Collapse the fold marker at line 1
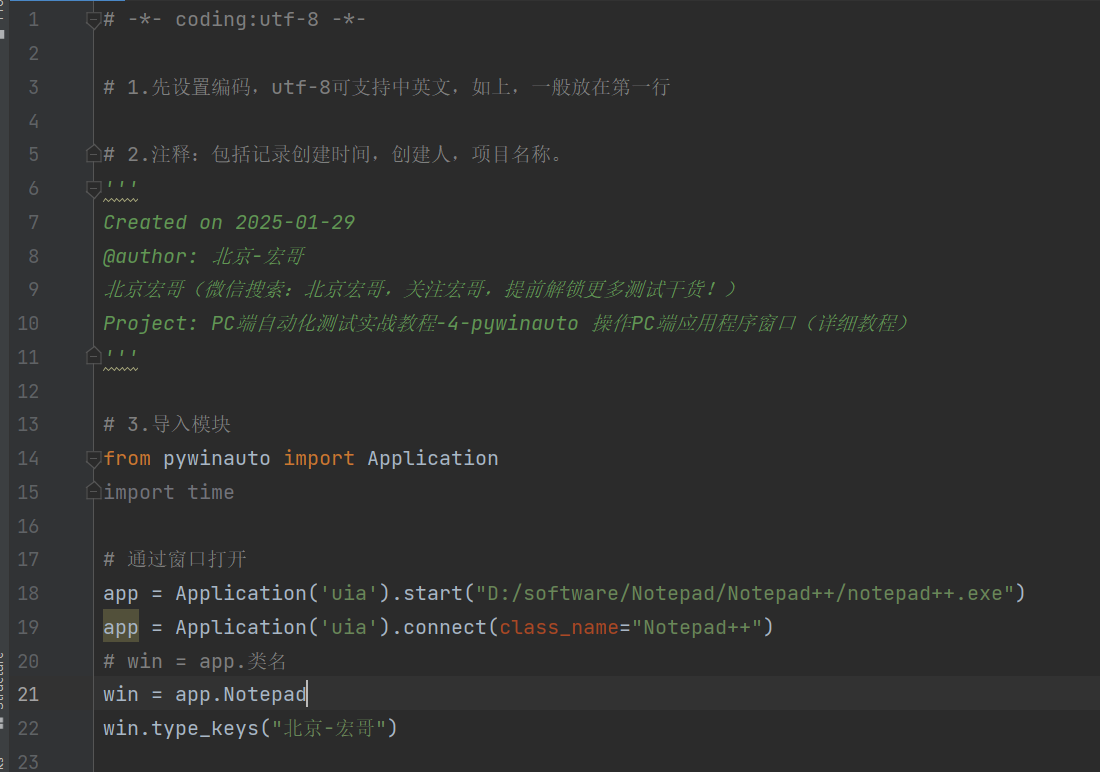1100x772 pixels. click(93, 20)
